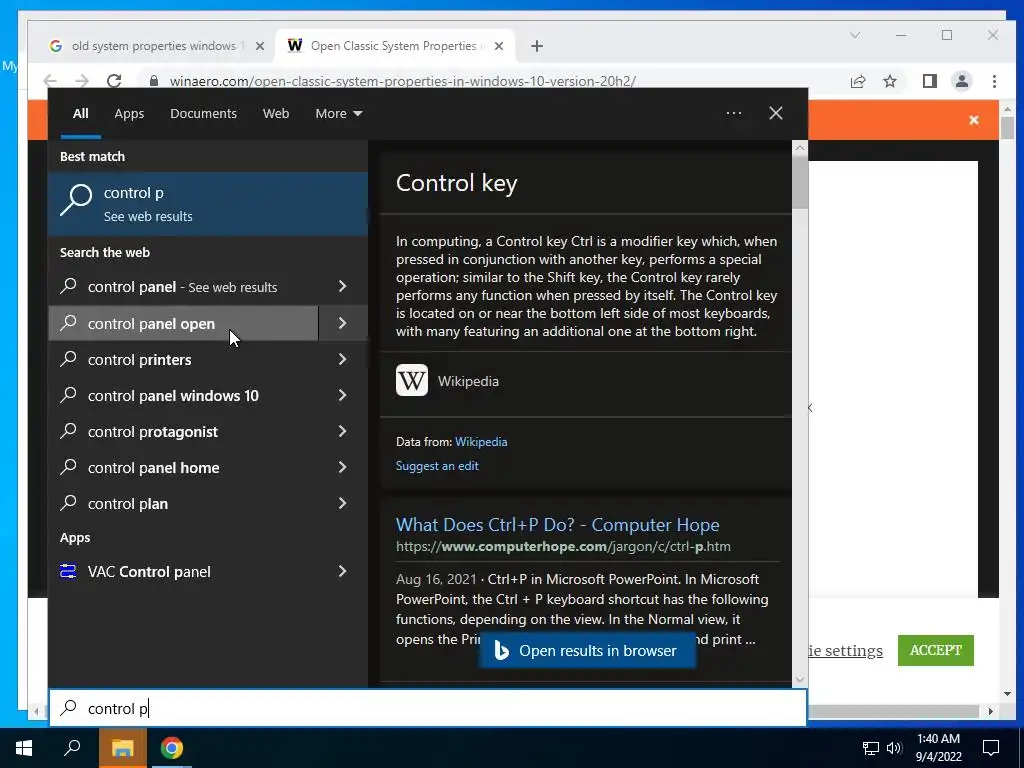The image size is (1024, 768).
Task: Click the Bing logo on Open results button
Action: (501, 650)
